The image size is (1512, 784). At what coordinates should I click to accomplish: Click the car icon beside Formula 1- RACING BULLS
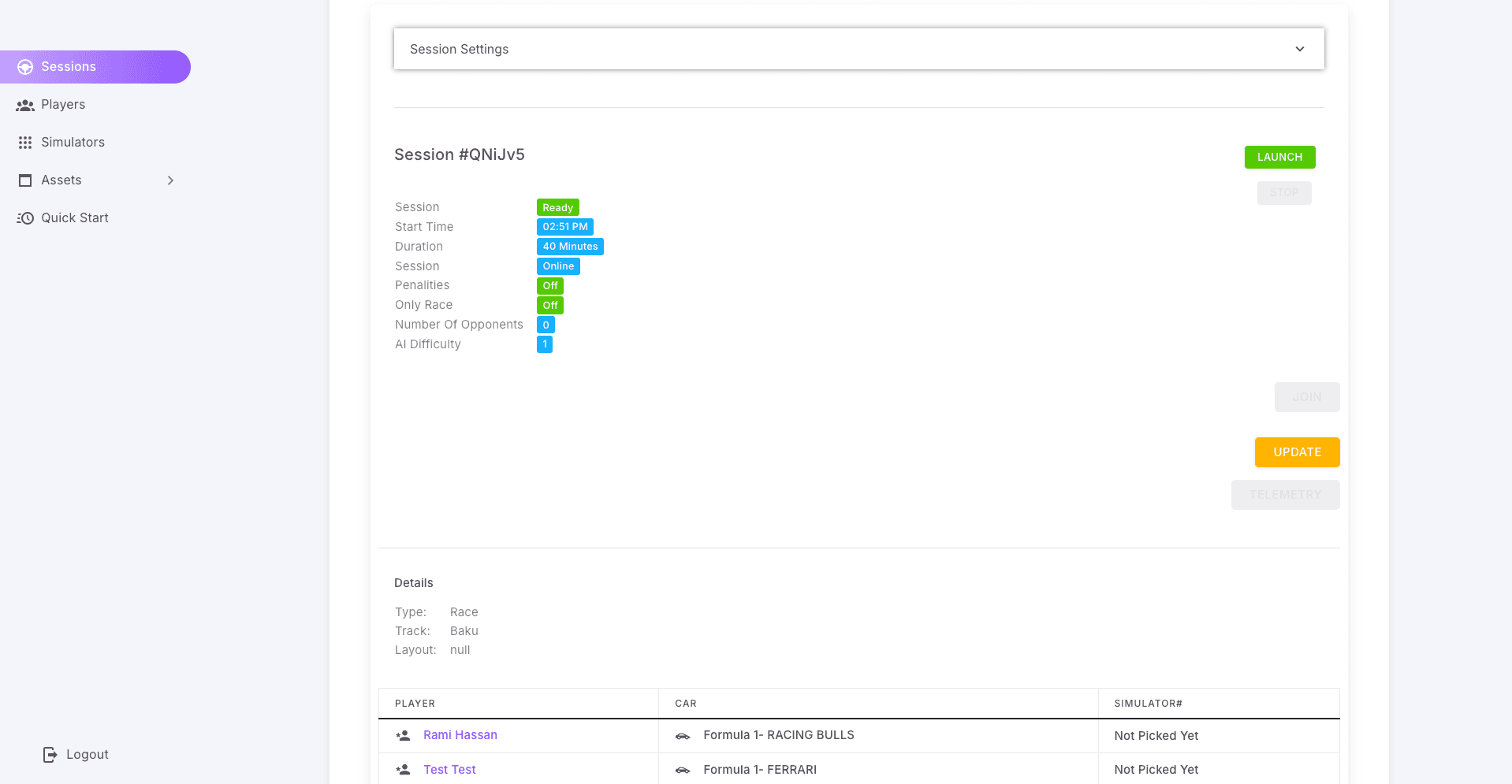click(682, 736)
